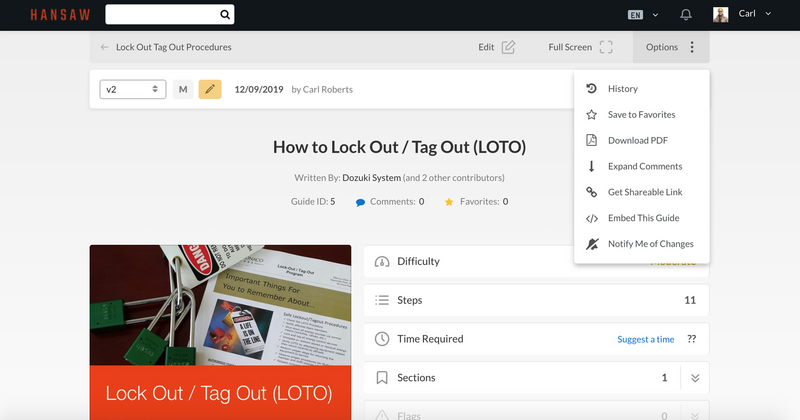This screenshot has height=420, width=800.
Task: Click the back arrow to procedures
Action: coord(105,47)
